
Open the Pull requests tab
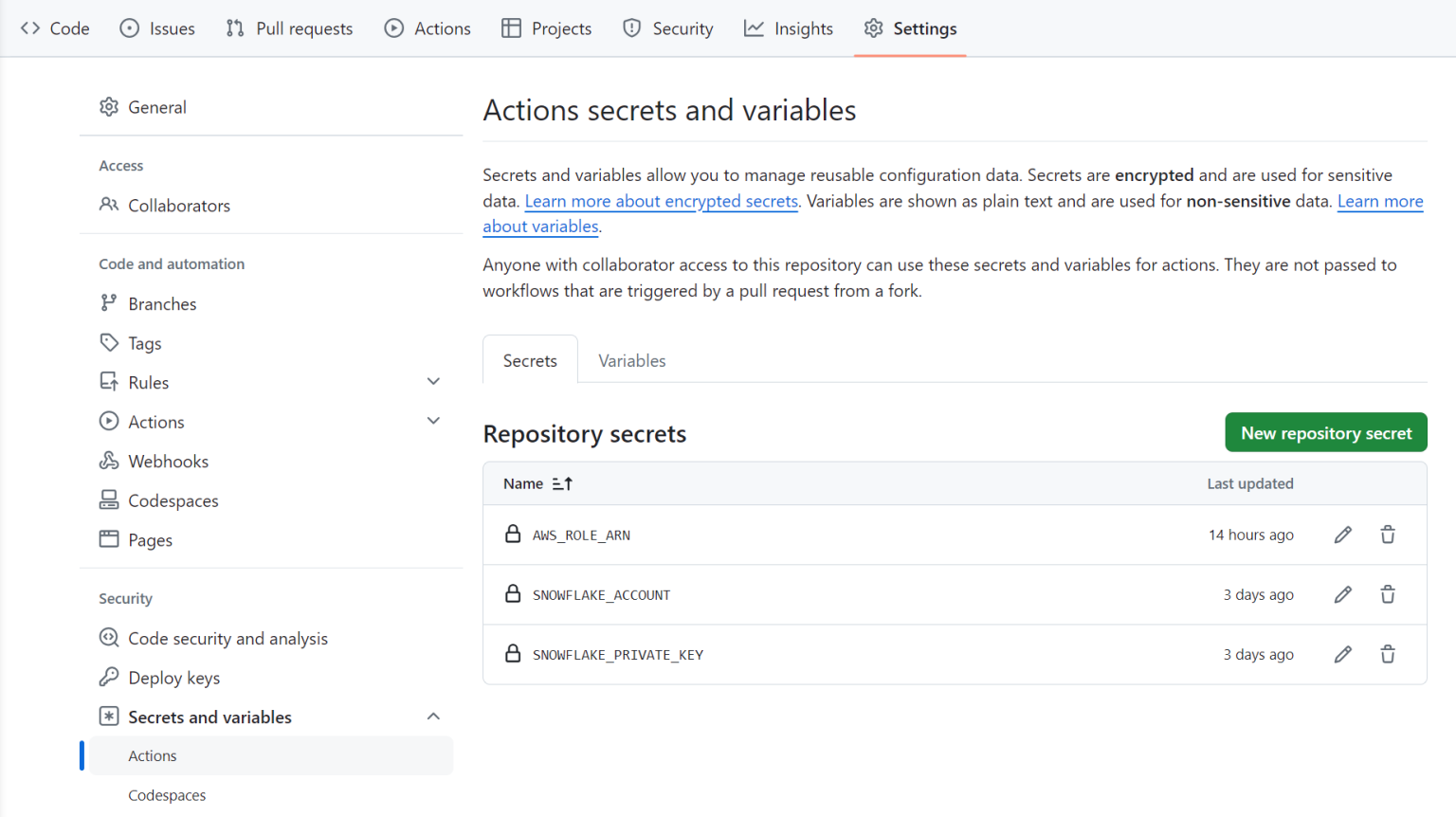289,28
